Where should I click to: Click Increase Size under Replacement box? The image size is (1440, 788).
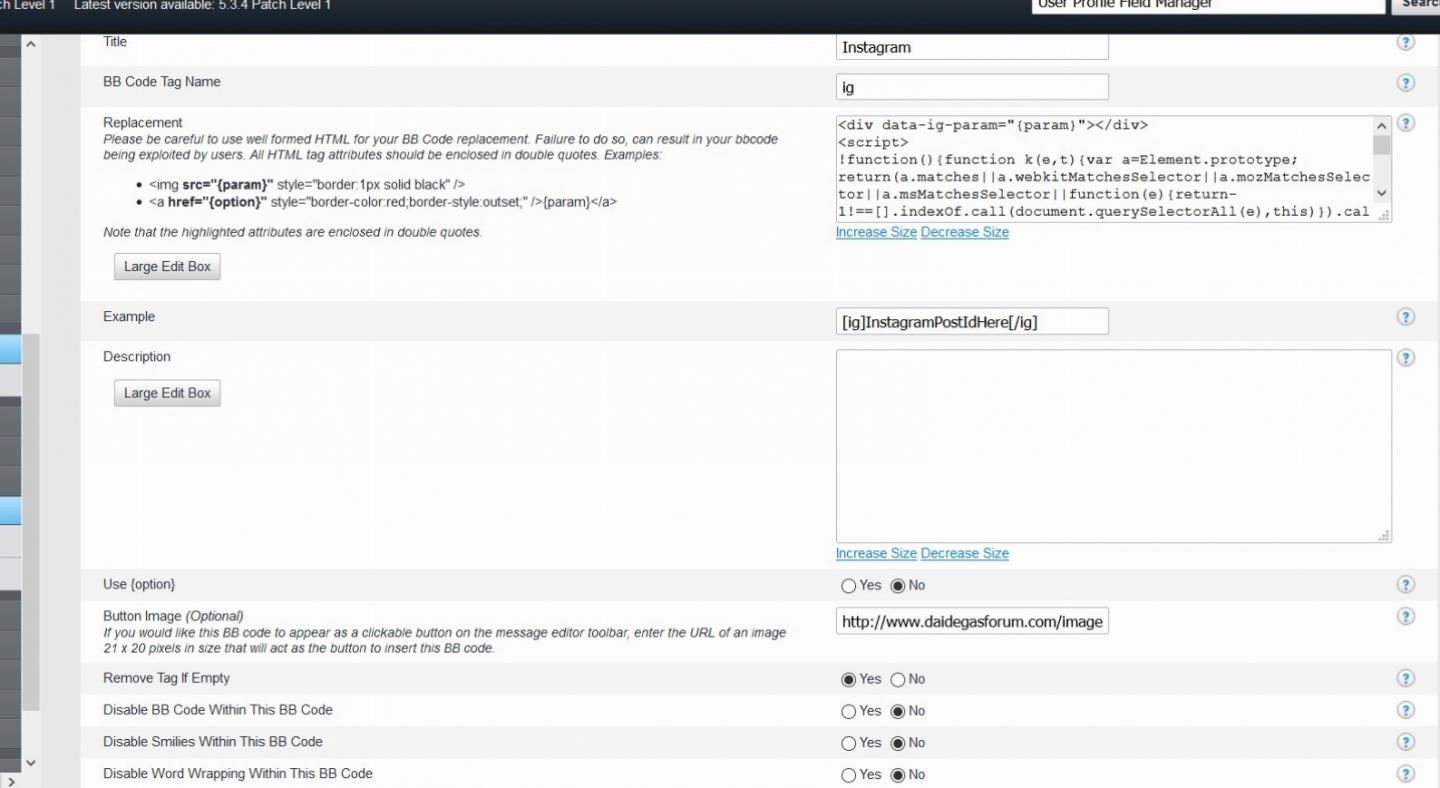[876, 232]
